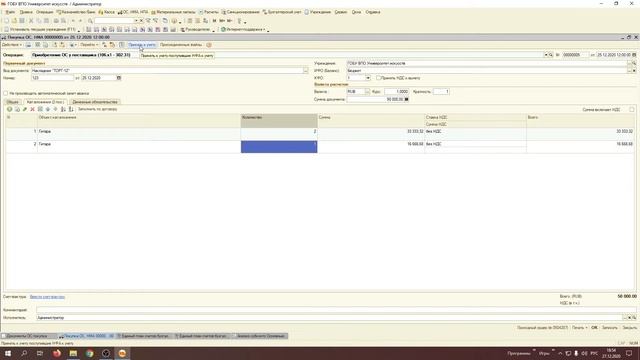Click calendar icon by document datetime field
Image resolution: width=640 pixels, height=360 pixels.
pos(634,55)
